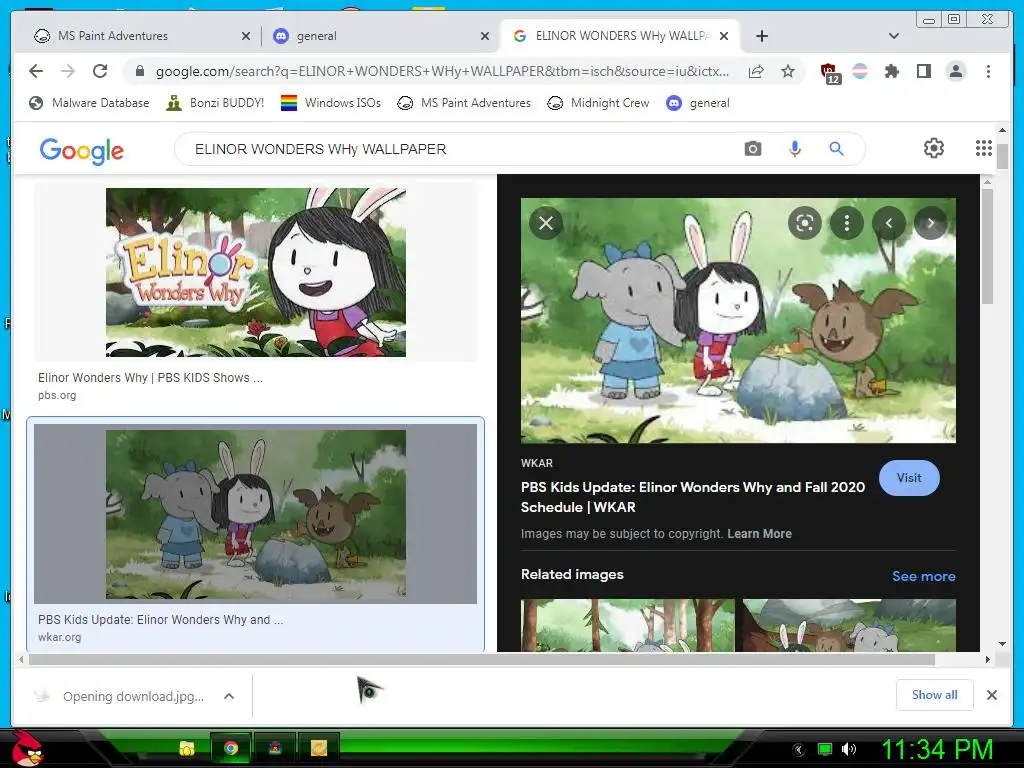Image resolution: width=1024 pixels, height=768 pixels.
Task: Toggle the browser side panel
Action: [x=923, y=71]
